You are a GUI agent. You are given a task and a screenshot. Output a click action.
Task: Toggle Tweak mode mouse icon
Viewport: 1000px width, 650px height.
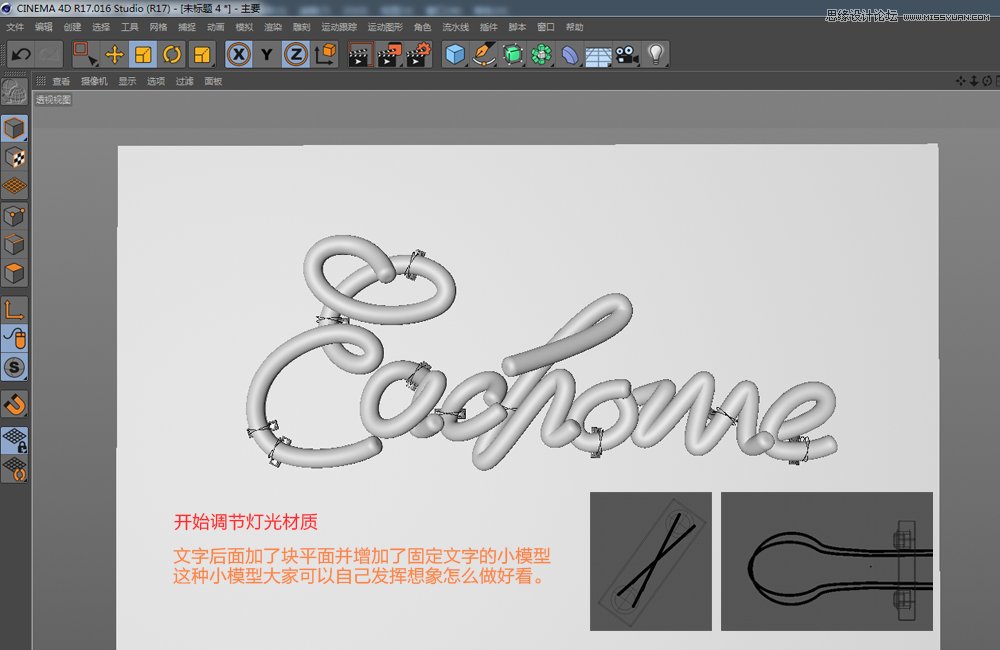(14, 339)
